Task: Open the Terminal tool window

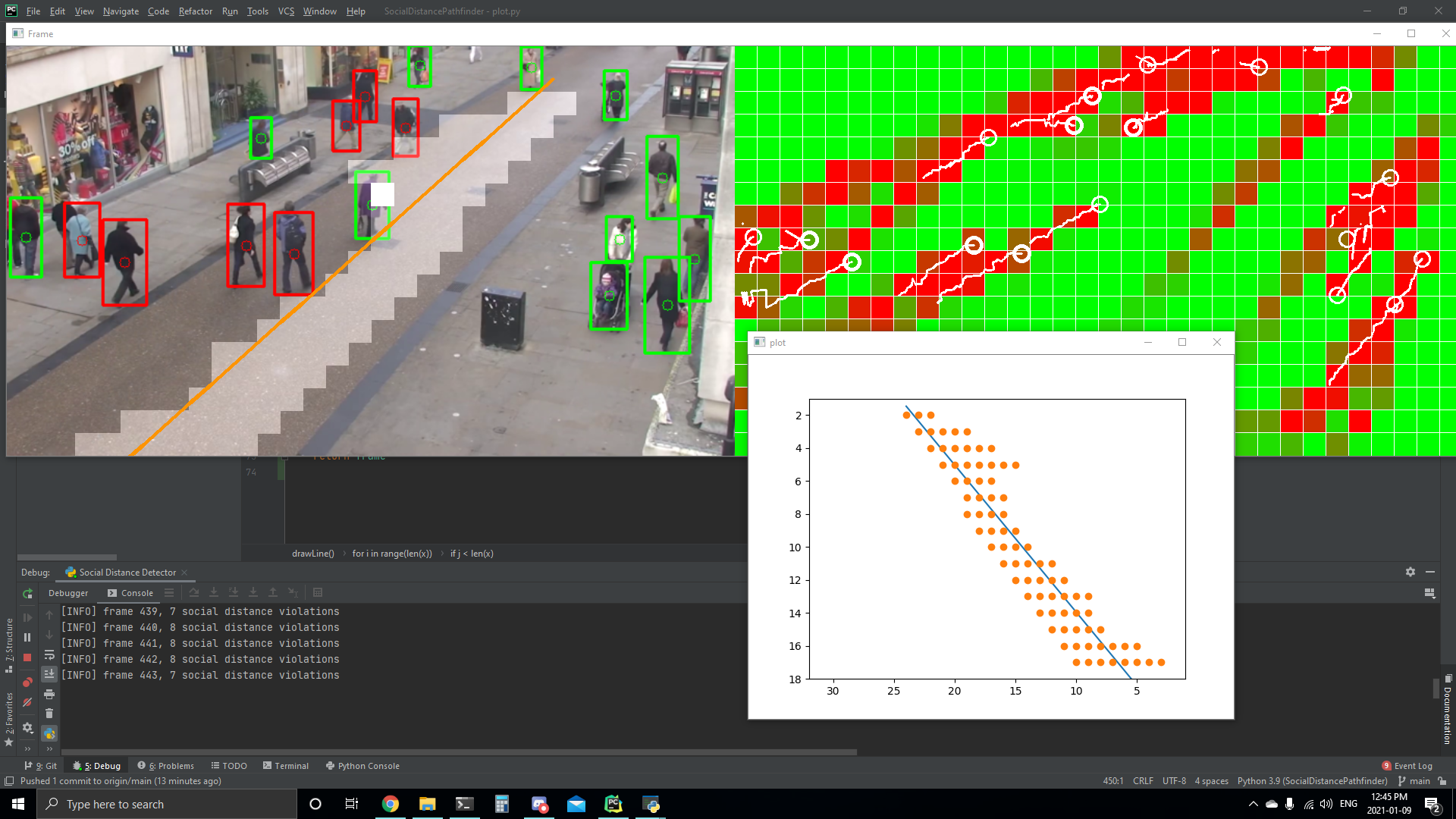Action: click(x=286, y=766)
